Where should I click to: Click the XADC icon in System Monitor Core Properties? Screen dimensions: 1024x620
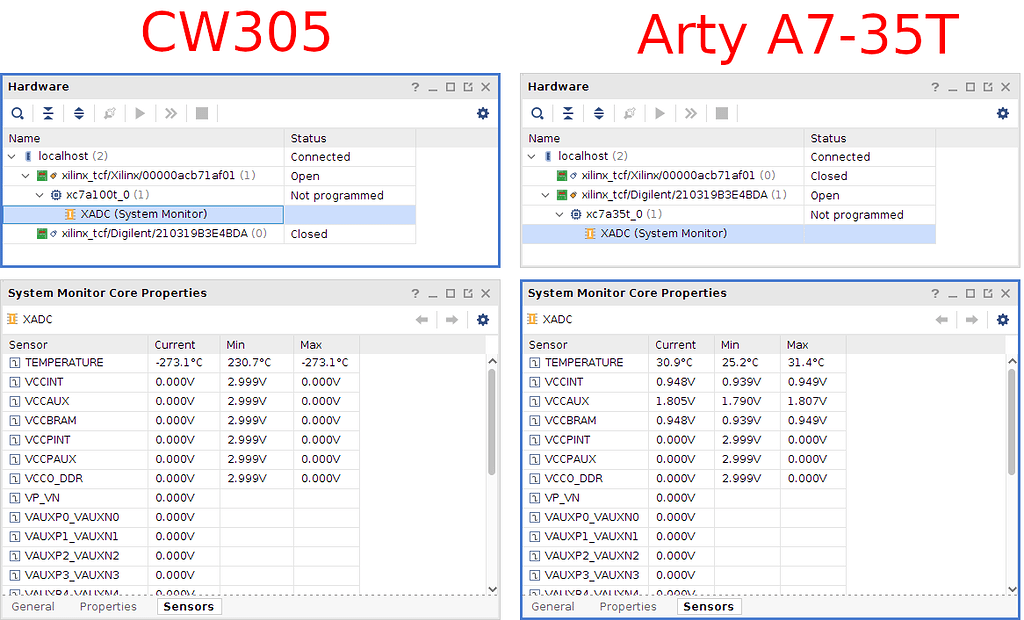pos(12,319)
